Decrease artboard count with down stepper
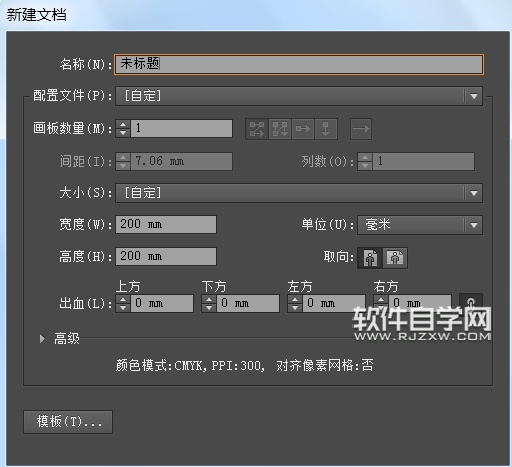The height and width of the screenshot is (467, 512). click(123, 133)
